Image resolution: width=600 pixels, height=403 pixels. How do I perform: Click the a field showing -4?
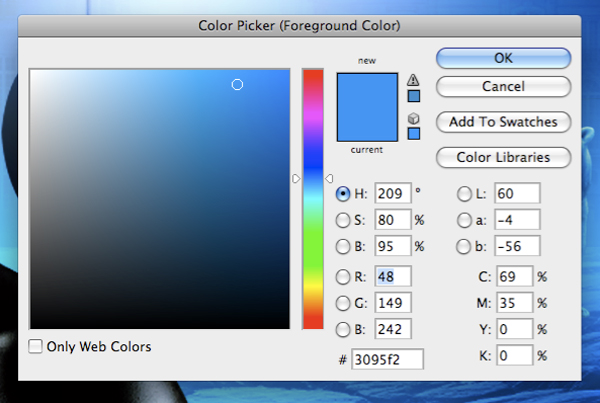(x=517, y=220)
